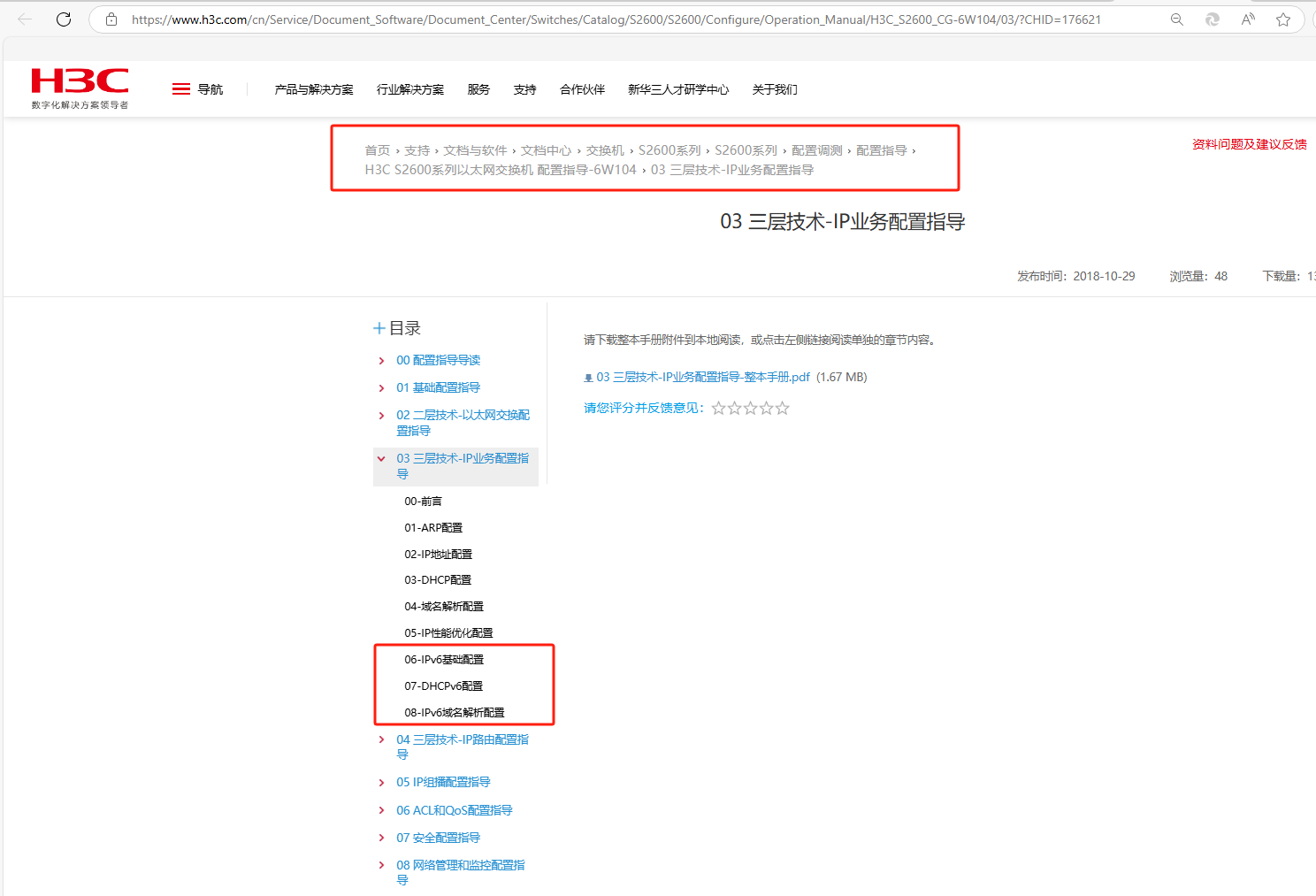The image size is (1316, 896).
Task: View site information via the lock icon
Action: pos(111,19)
